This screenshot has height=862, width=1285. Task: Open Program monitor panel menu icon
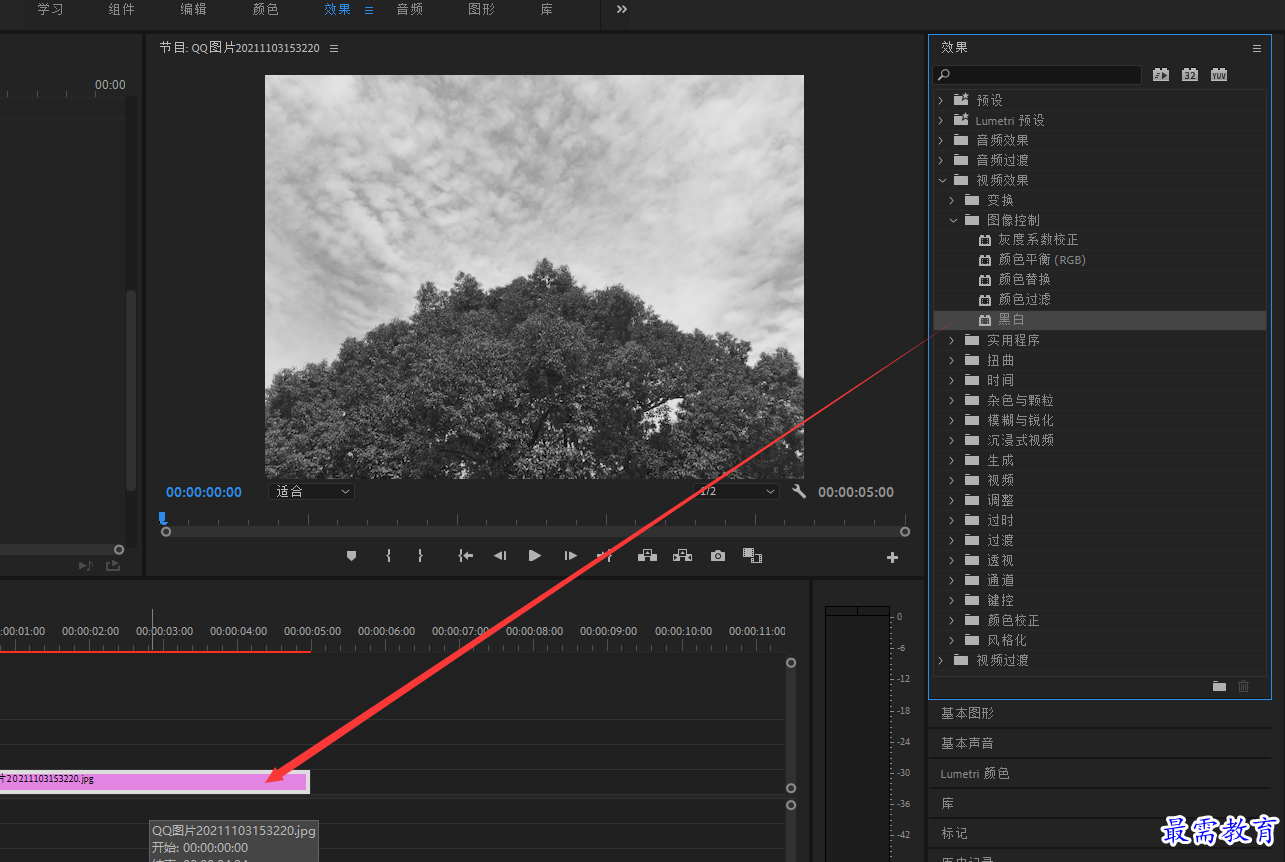coord(334,48)
